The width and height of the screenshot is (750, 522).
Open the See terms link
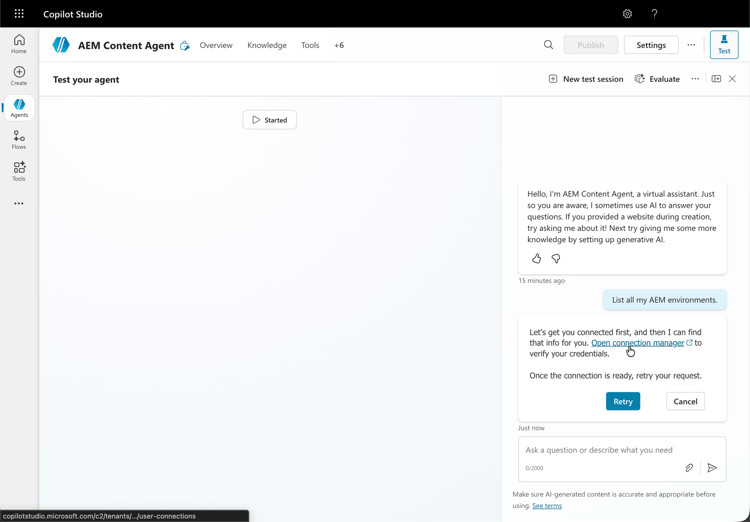pos(547,506)
